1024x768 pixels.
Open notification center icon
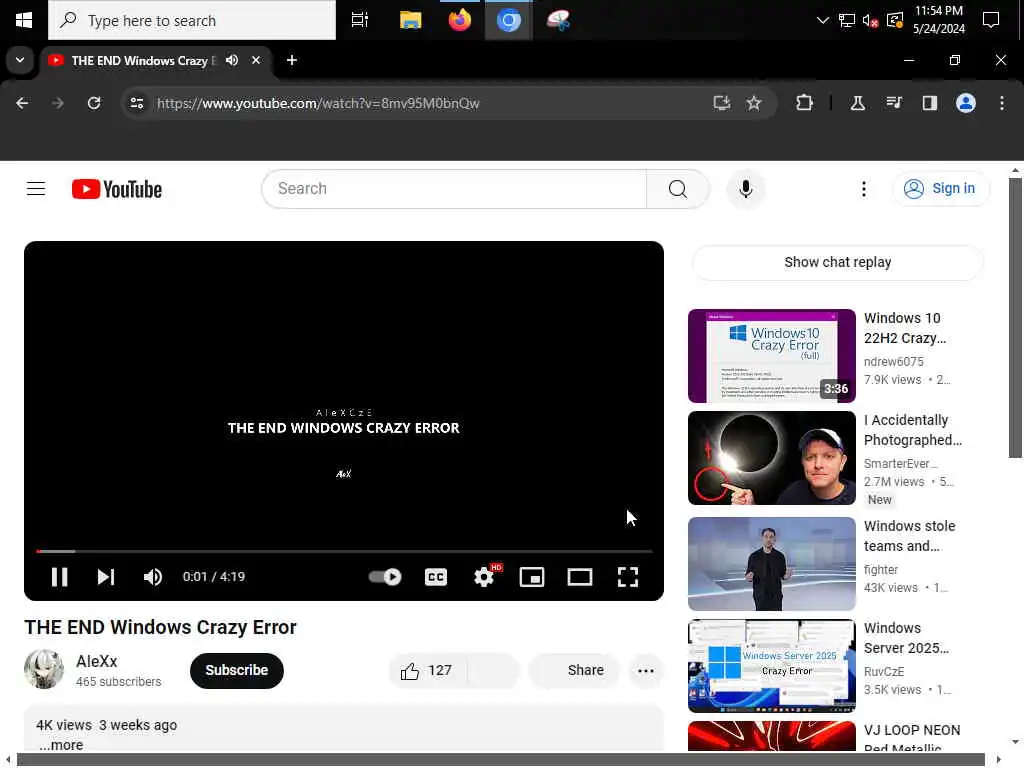pyautogui.click(x=991, y=20)
